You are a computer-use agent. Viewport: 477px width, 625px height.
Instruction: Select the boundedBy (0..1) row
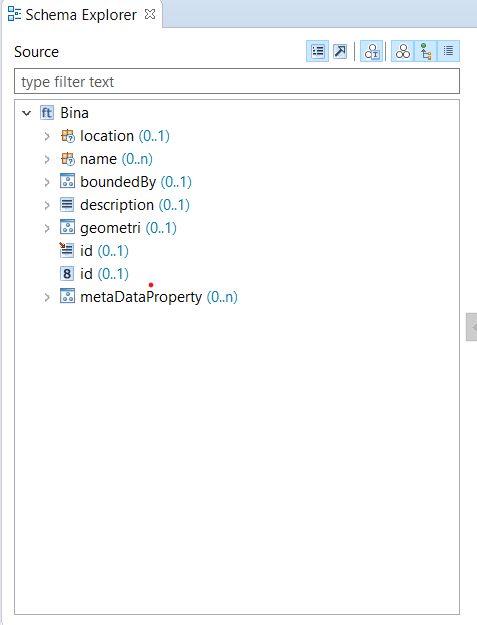136,182
